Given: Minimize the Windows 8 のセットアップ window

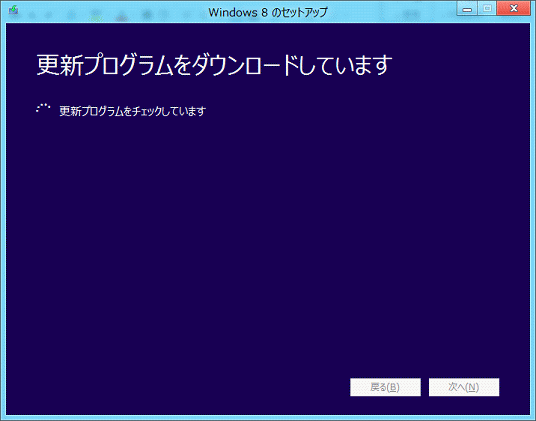Looking at the screenshot, I should [467, 9].
